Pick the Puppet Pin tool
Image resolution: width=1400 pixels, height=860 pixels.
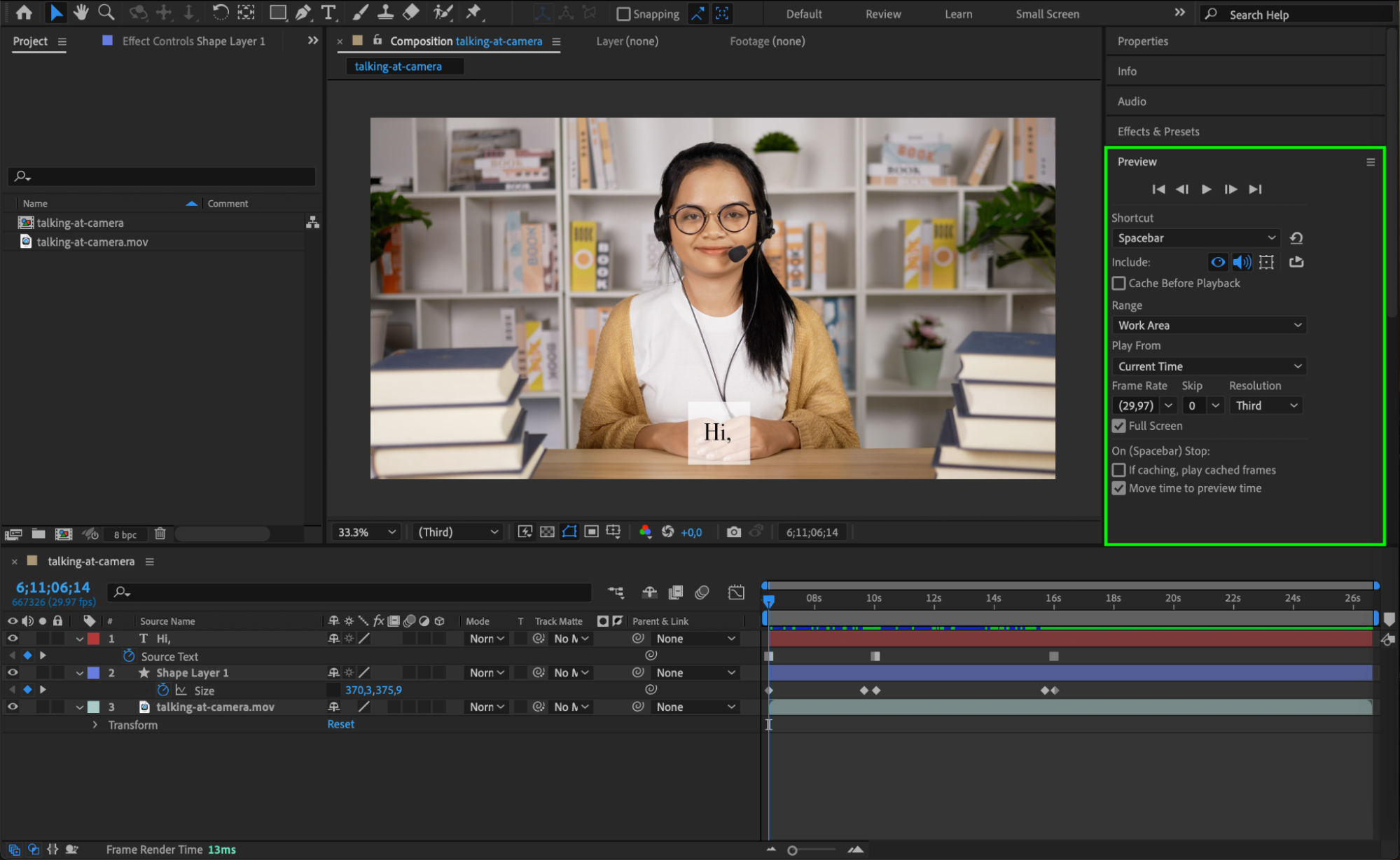[x=474, y=12]
